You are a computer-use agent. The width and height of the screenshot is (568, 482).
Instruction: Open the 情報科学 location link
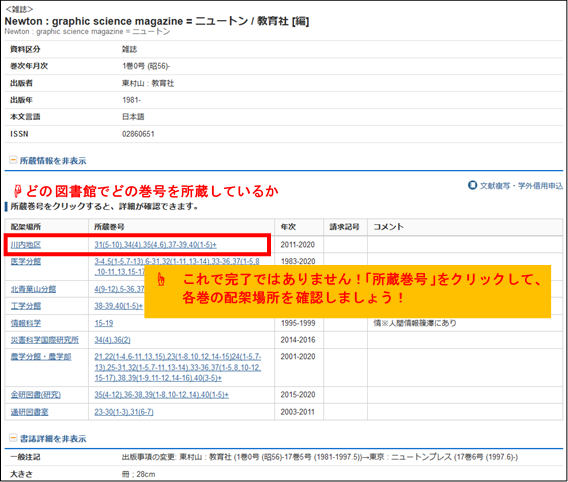click(26, 323)
